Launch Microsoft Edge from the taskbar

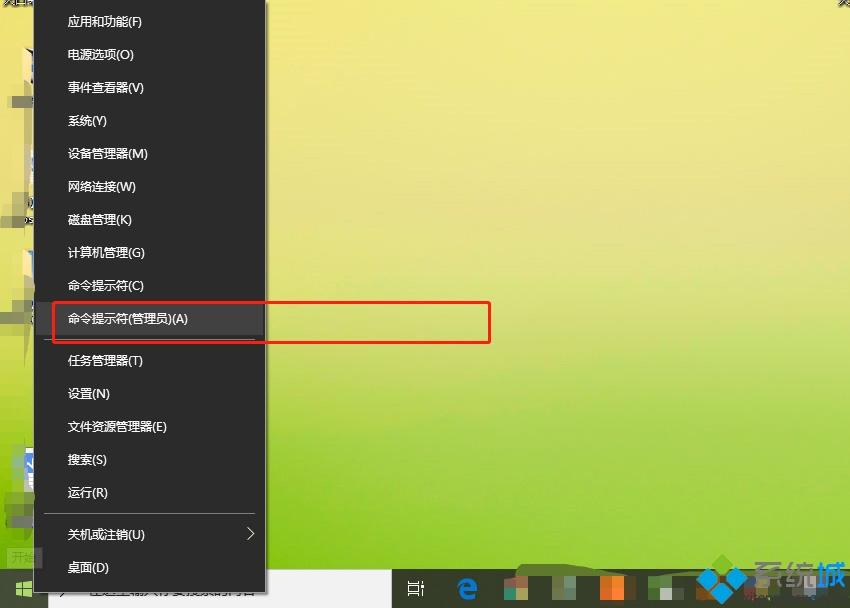point(467,589)
